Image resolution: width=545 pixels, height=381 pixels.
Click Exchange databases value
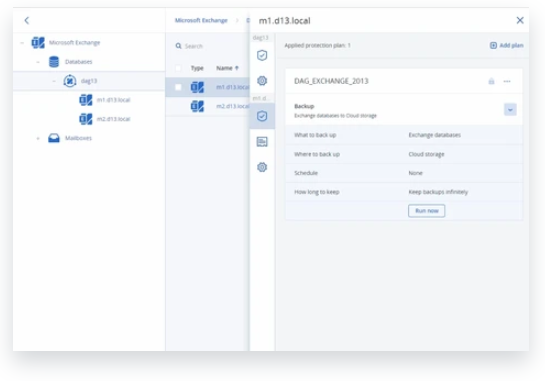(434, 135)
